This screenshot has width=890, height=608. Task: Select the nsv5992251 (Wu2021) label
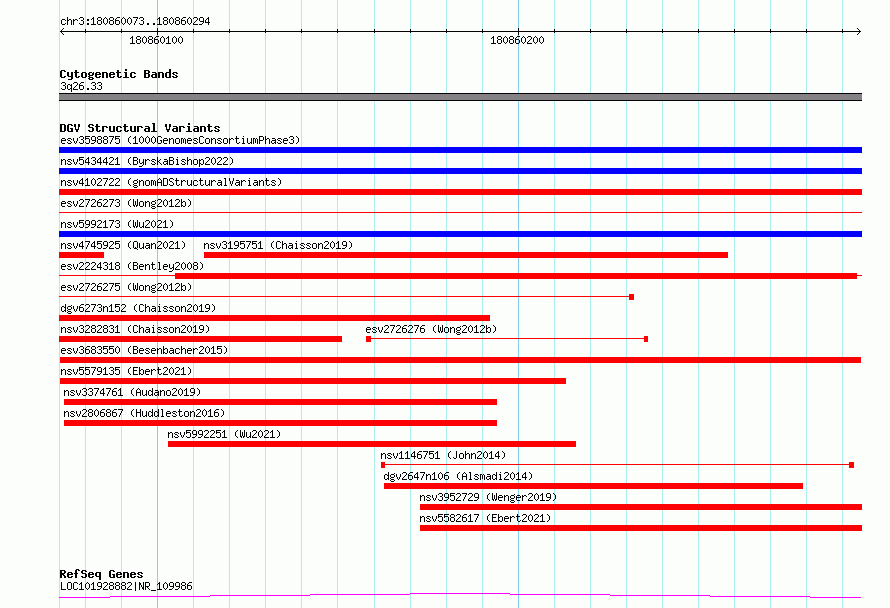(x=224, y=434)
